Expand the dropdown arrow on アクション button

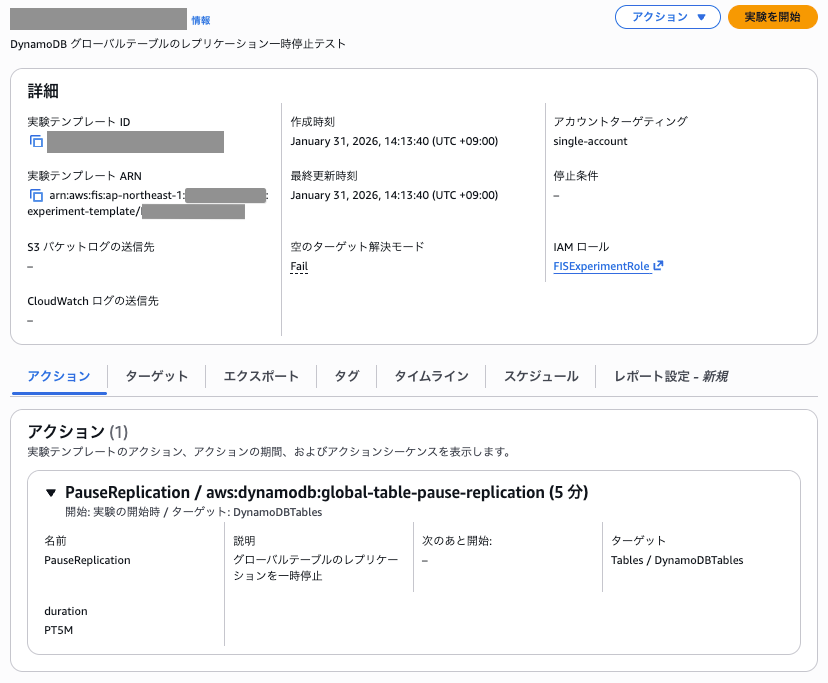point(699,17)
